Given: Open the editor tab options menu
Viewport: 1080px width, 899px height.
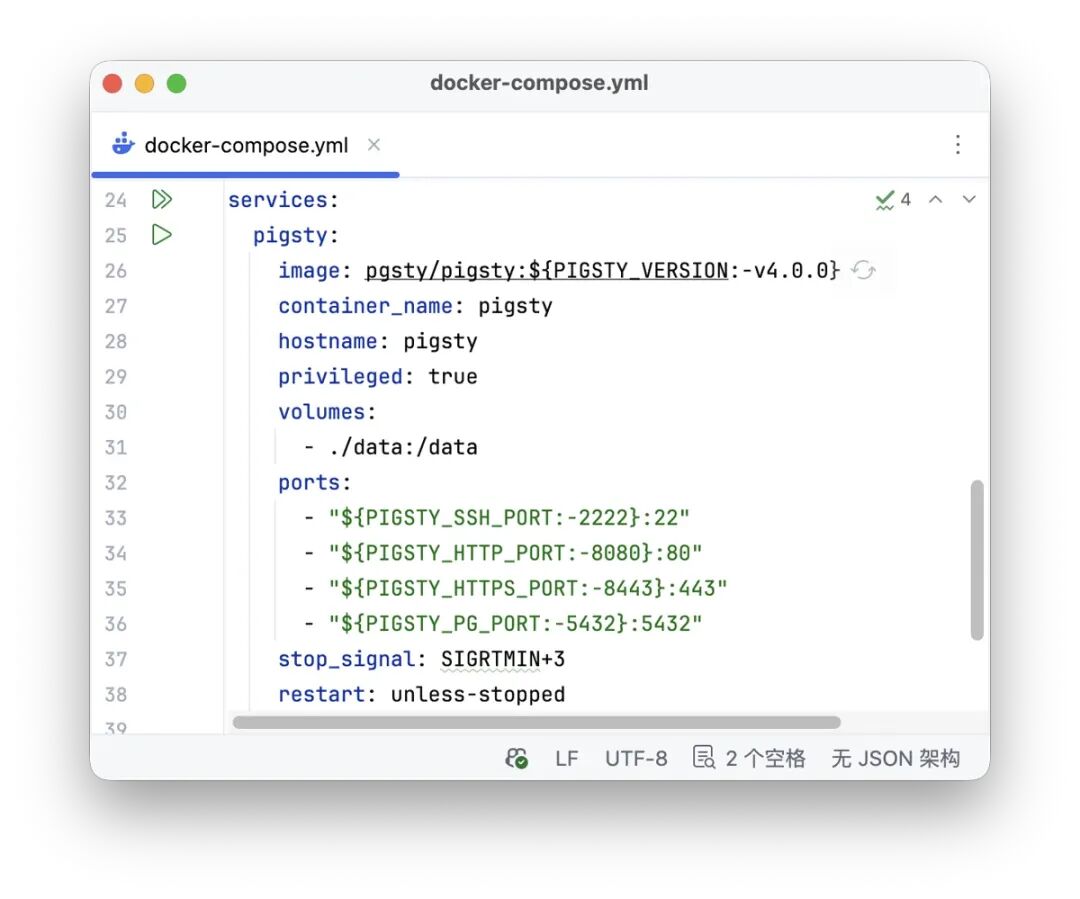Looking at the screenshot, I should coord(957,145).
